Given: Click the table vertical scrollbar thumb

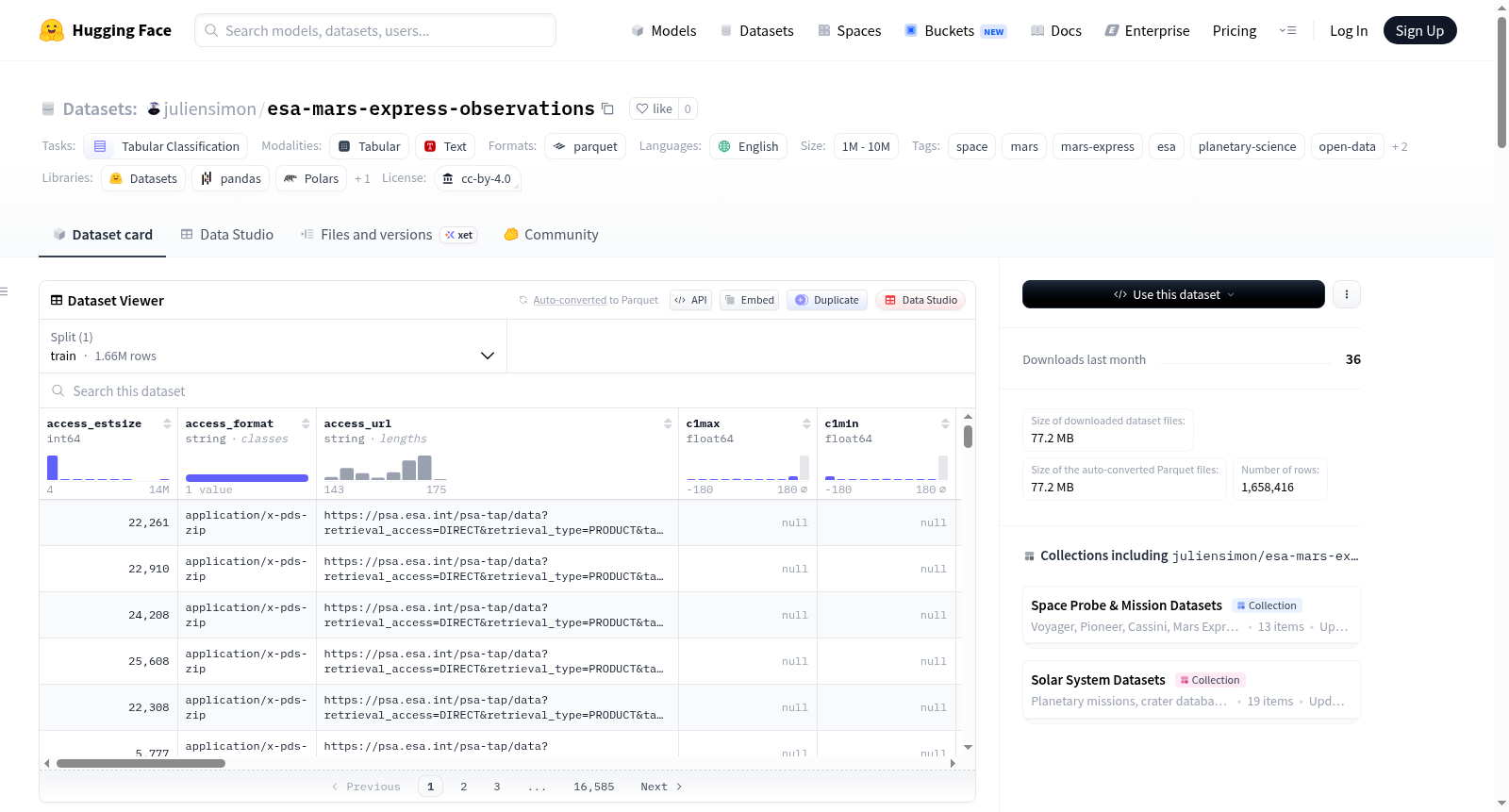Looking at the screenshot, I should click(x=968, y=437).
